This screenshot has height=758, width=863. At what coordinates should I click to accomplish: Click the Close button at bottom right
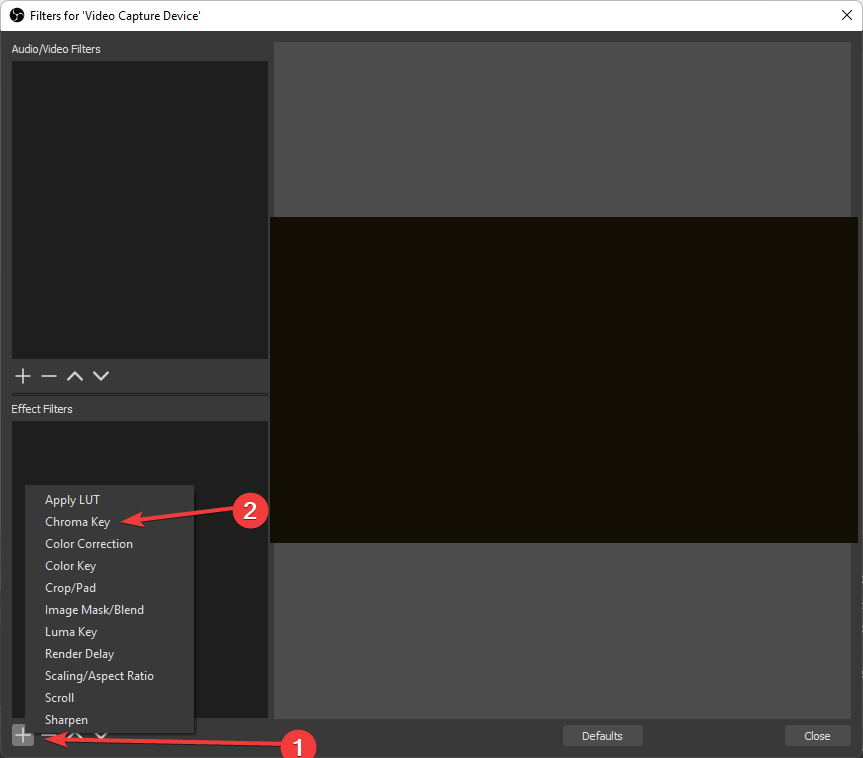coord(817,736)
